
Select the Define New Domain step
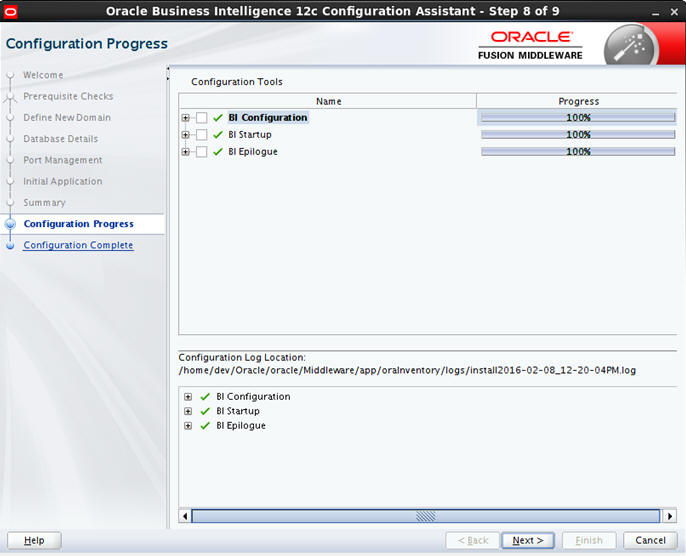pos(67,118)
